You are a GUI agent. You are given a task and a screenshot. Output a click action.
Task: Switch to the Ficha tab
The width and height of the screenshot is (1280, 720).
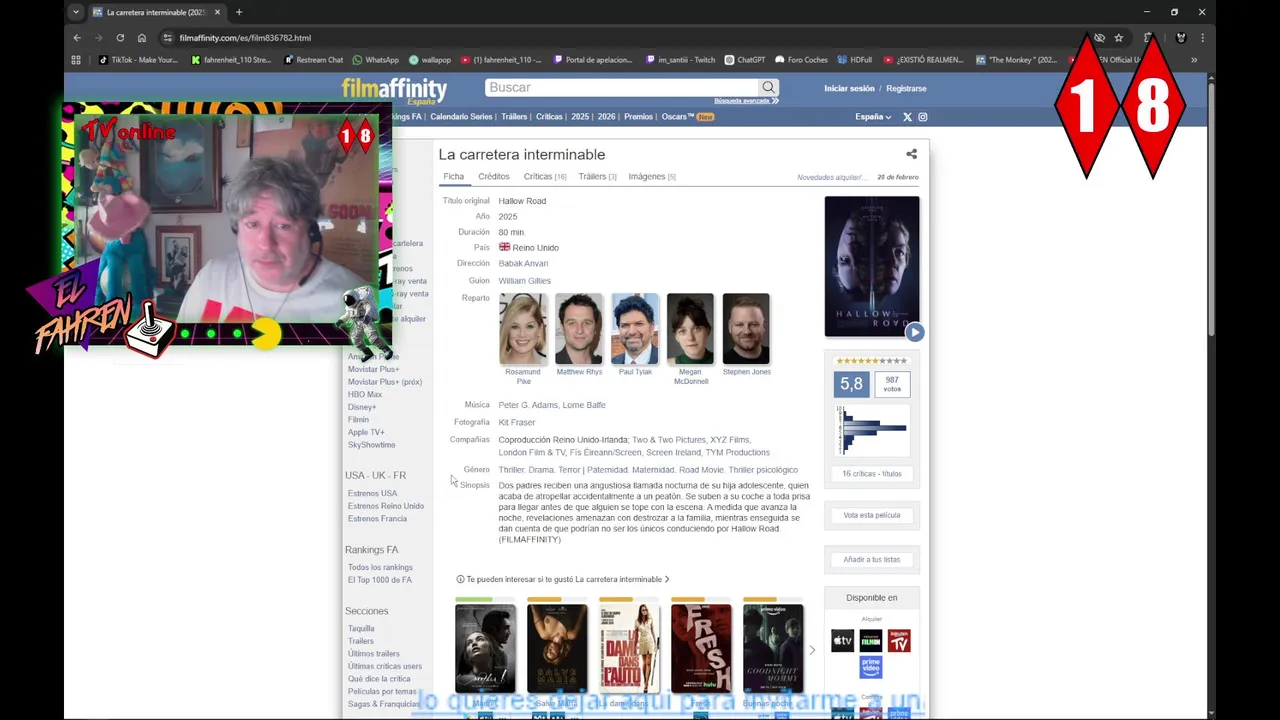coord(454,177)
